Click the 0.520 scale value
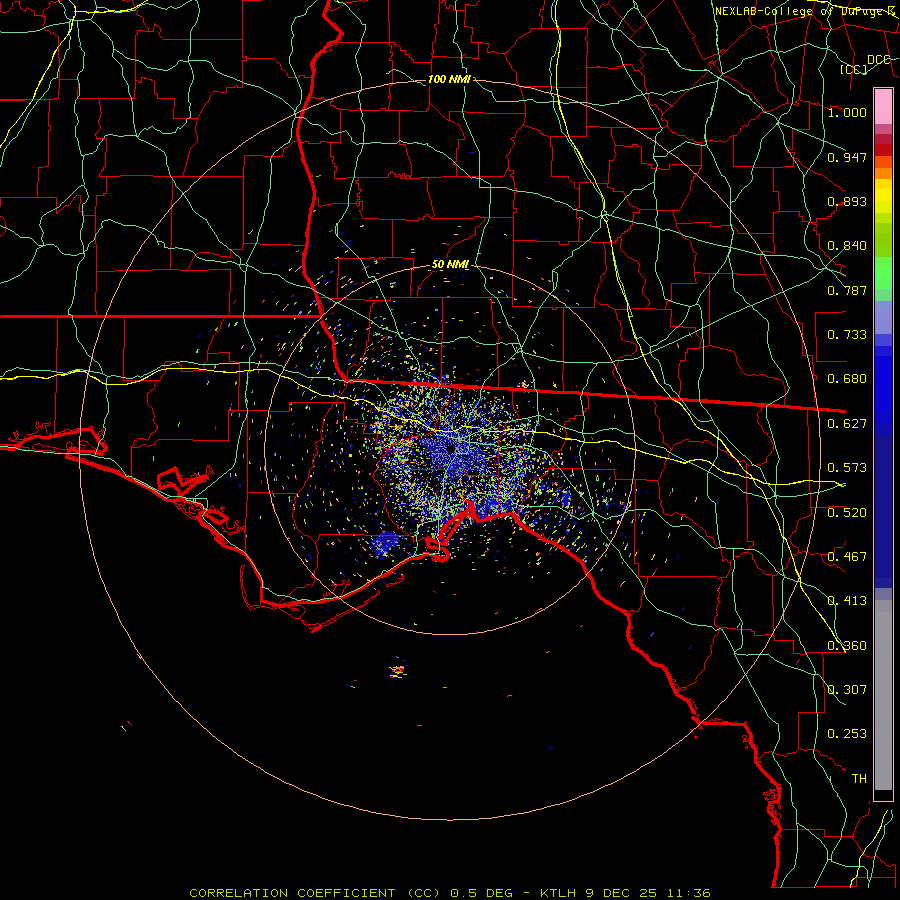Screen dimensions: 900x900 coord(847,513)
